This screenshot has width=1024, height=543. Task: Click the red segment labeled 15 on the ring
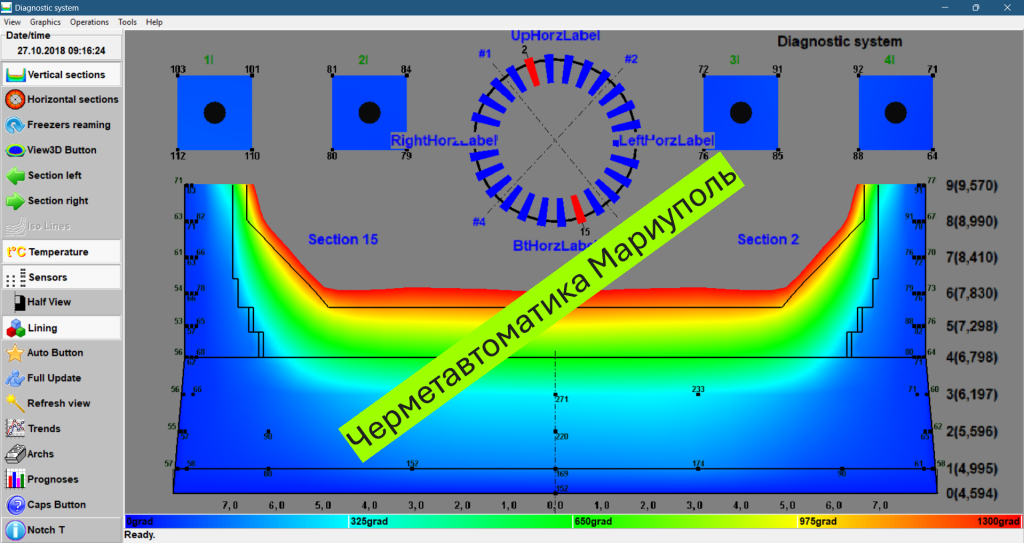[578, 209]
